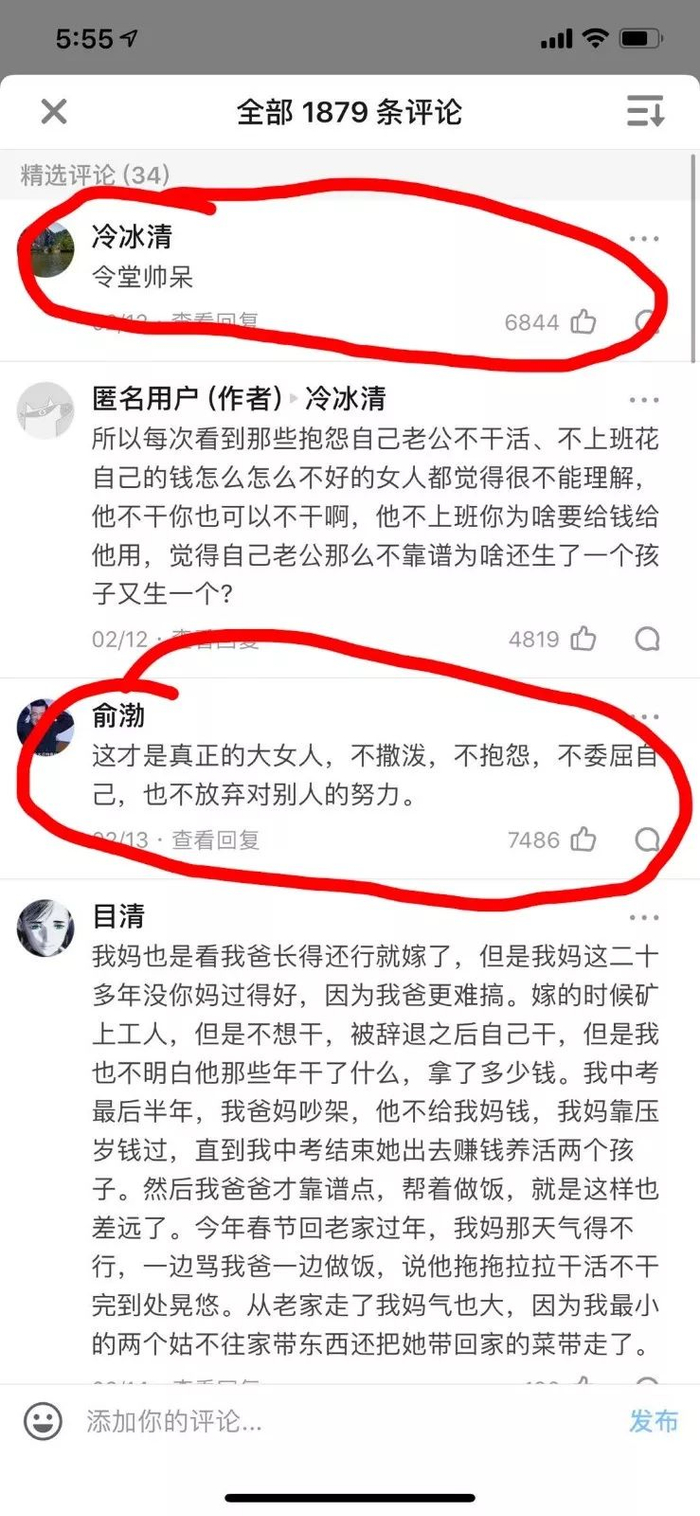This screenshot has height=1516, width=700.
Task: Open the emoji picker in comment bar
Action: point(43,1421)
